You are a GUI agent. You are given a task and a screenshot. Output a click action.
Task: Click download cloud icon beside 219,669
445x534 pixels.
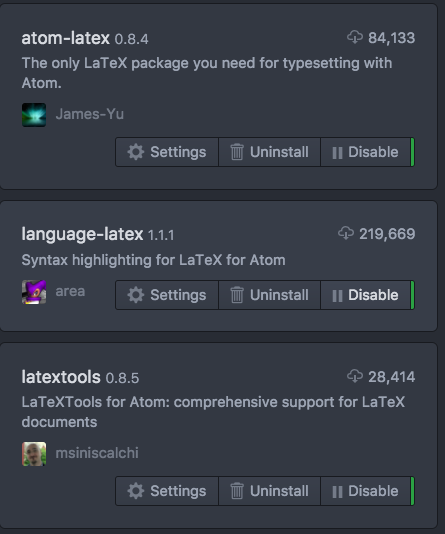(x=346, y=233)
